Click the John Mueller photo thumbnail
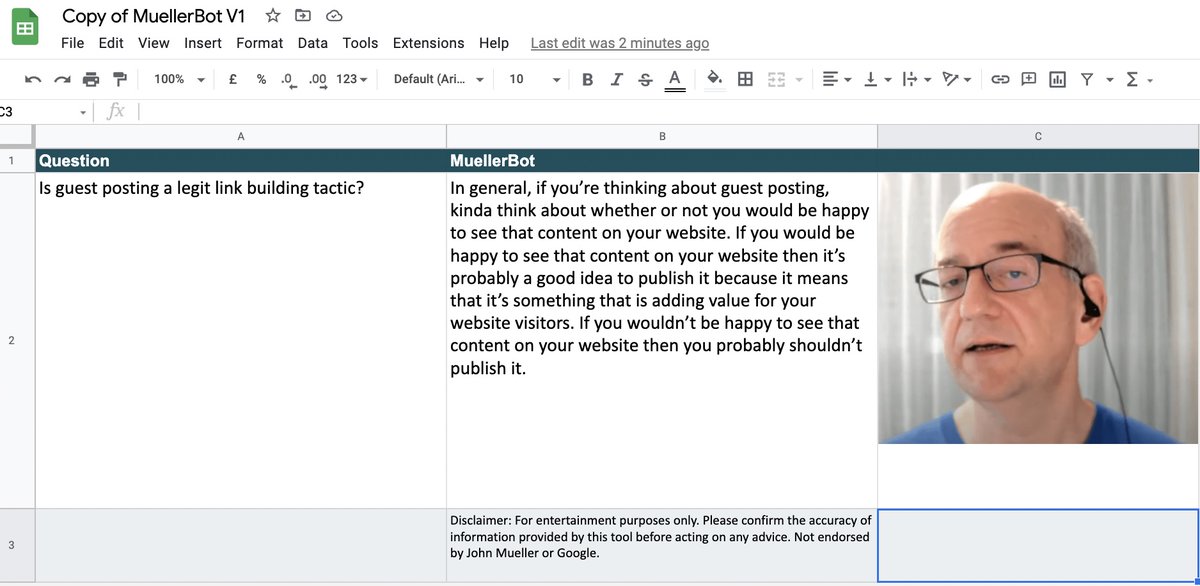The width and height of the screenshot is (1200, 586). coord(1038,308)
